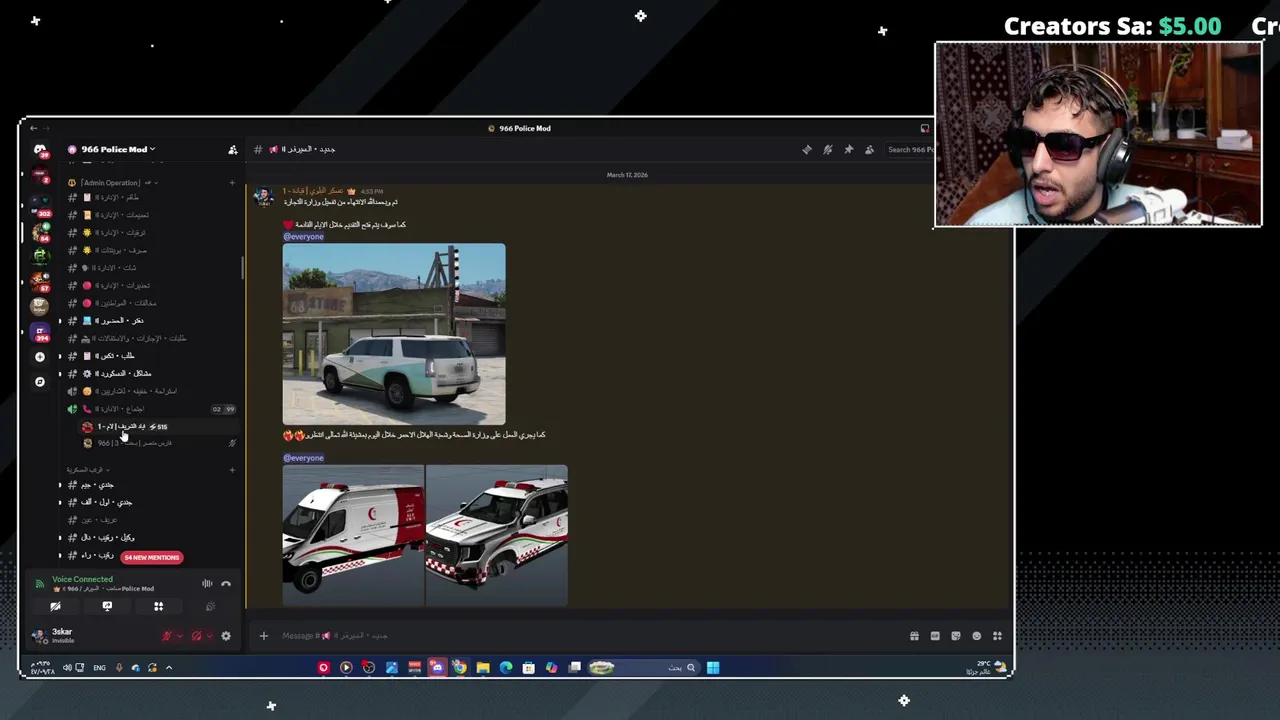Switch ENG language indicator in taskbar
The image size is (1280, 720).
(99, 668)
